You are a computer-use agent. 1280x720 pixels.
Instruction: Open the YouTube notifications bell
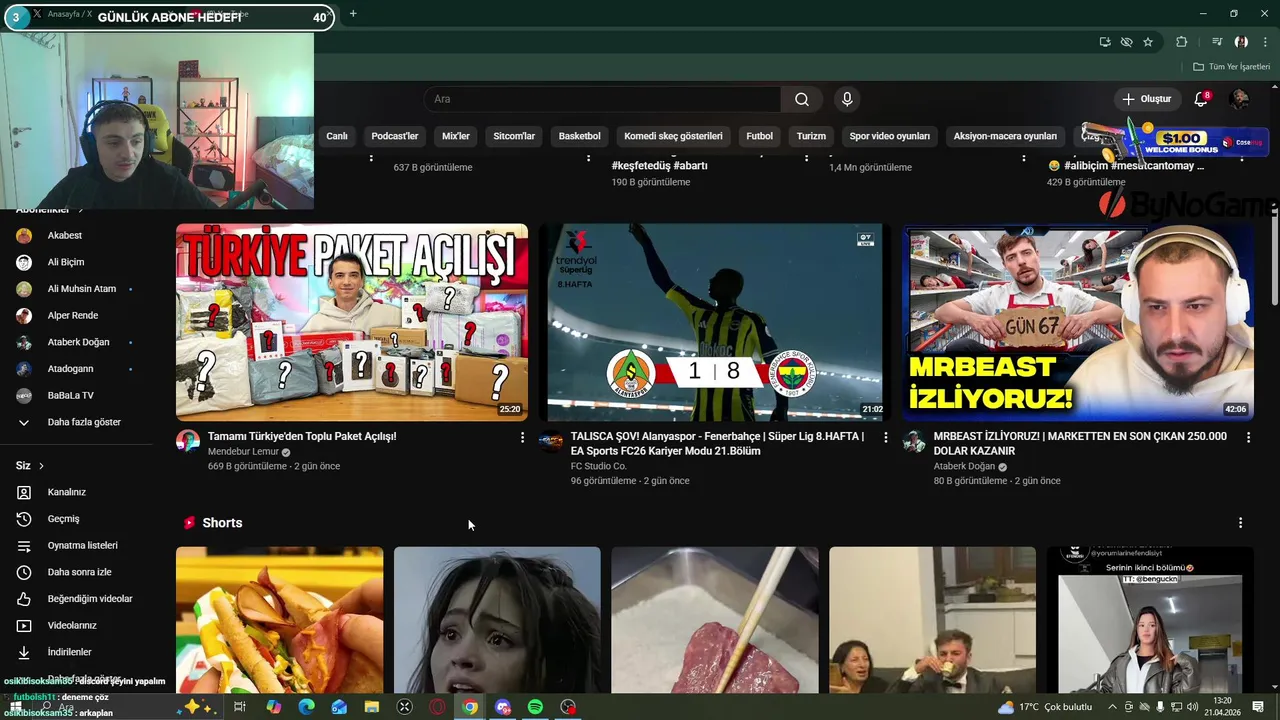(1201, 99)
